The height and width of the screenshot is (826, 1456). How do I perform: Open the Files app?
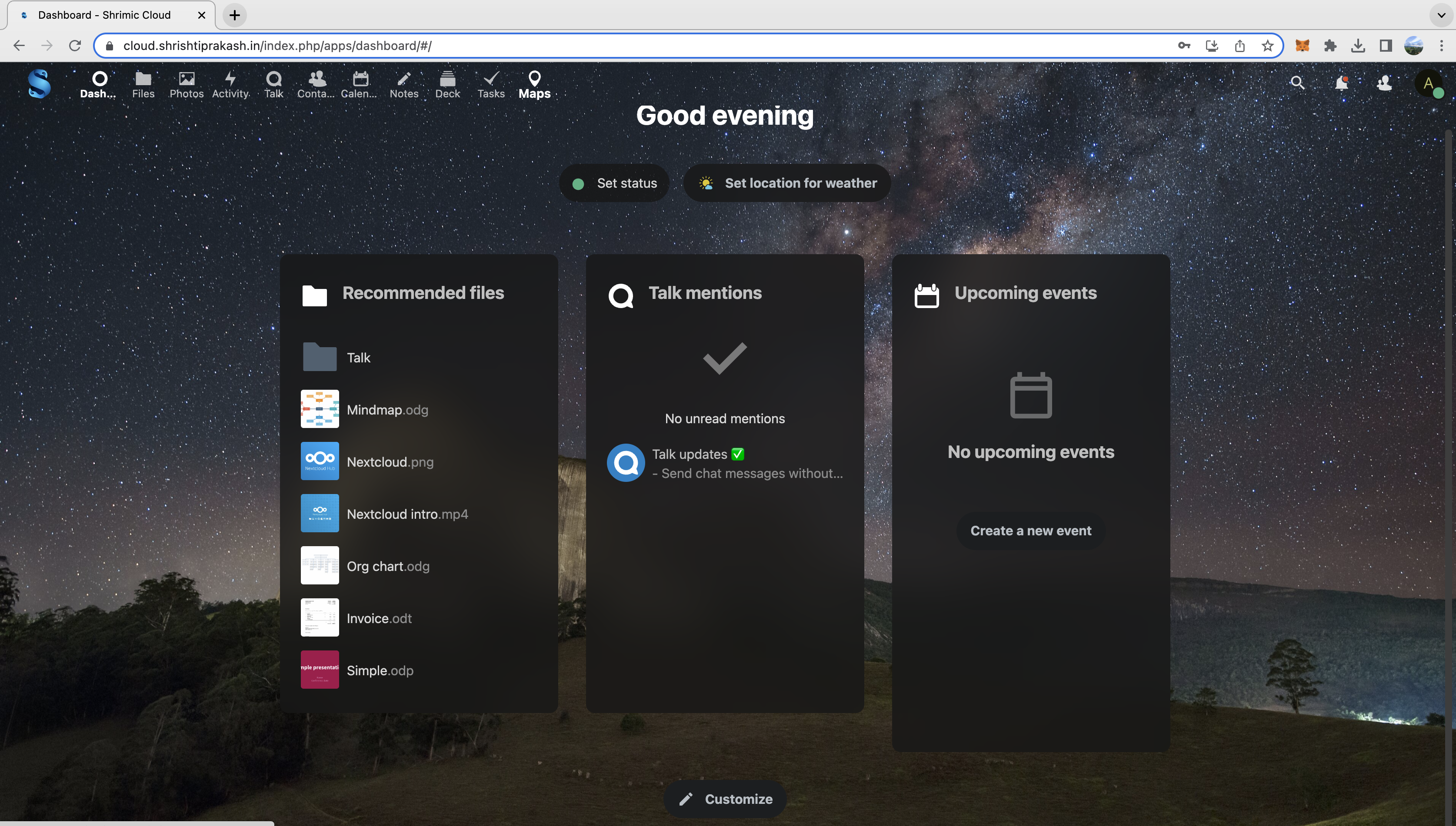click(x=143, y=84)
